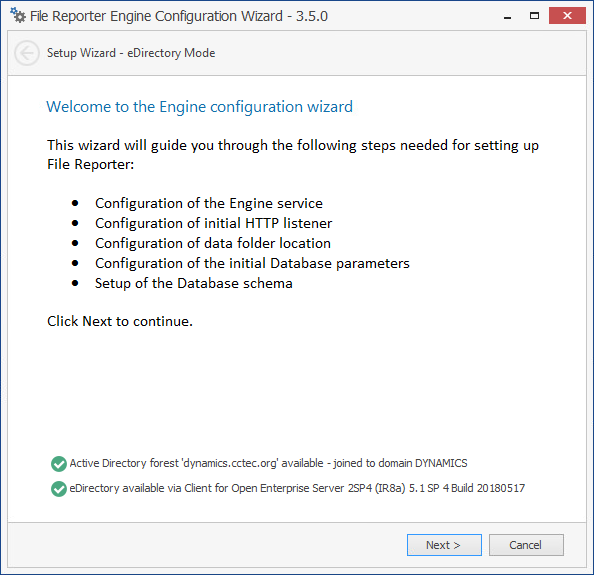Viewport: 594px width, 575px height.
Task: Click 'Setup Wizard - eDirectory Mode' header text
Action: pos(131,53)
